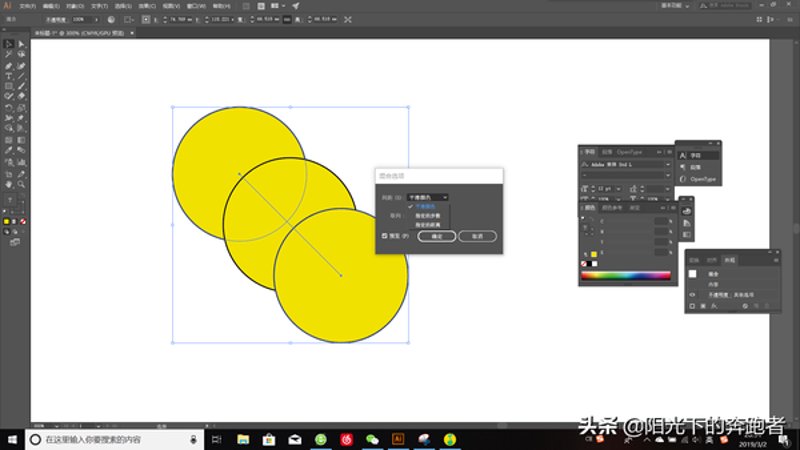Click the color spectrum bar in Color panel

pyautogui.click(x=626, y=276)
